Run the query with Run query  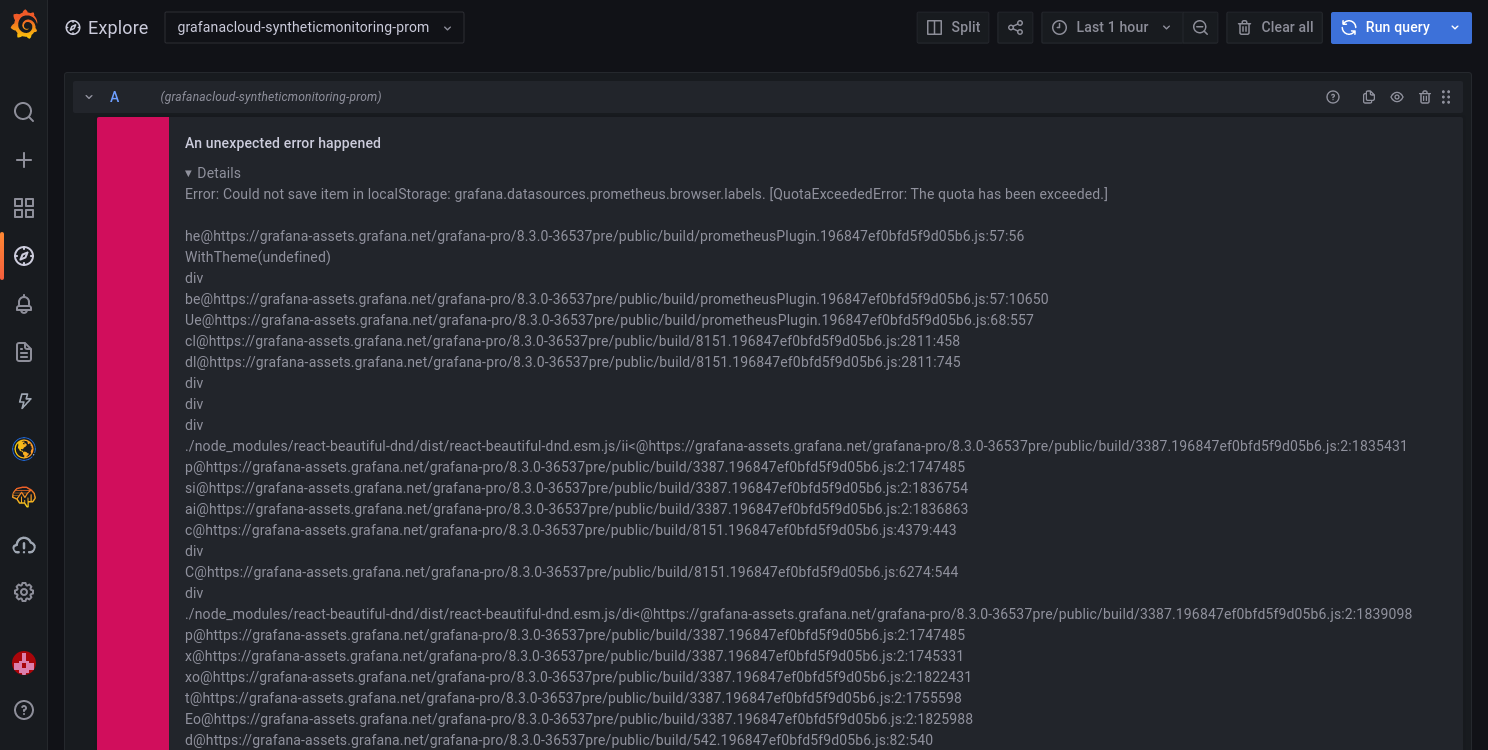(x=1386, y=28)
